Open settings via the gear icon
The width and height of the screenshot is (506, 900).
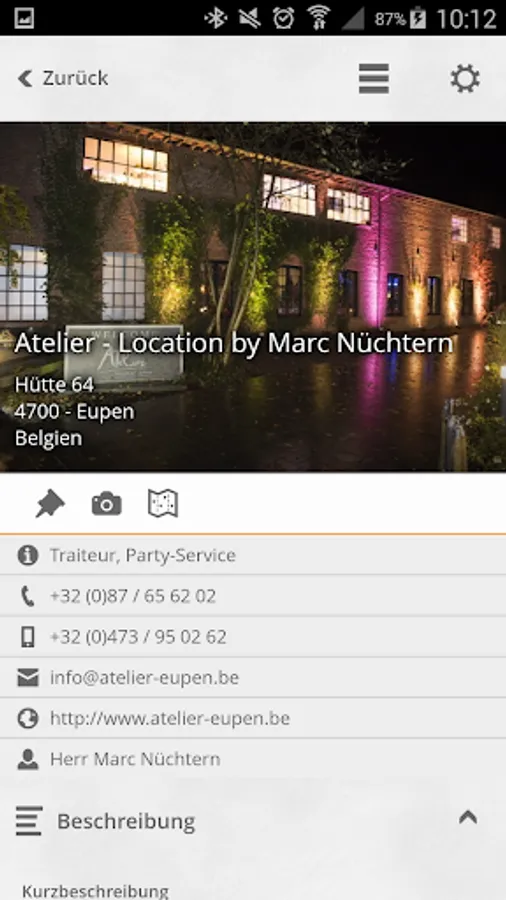point(465,78)
